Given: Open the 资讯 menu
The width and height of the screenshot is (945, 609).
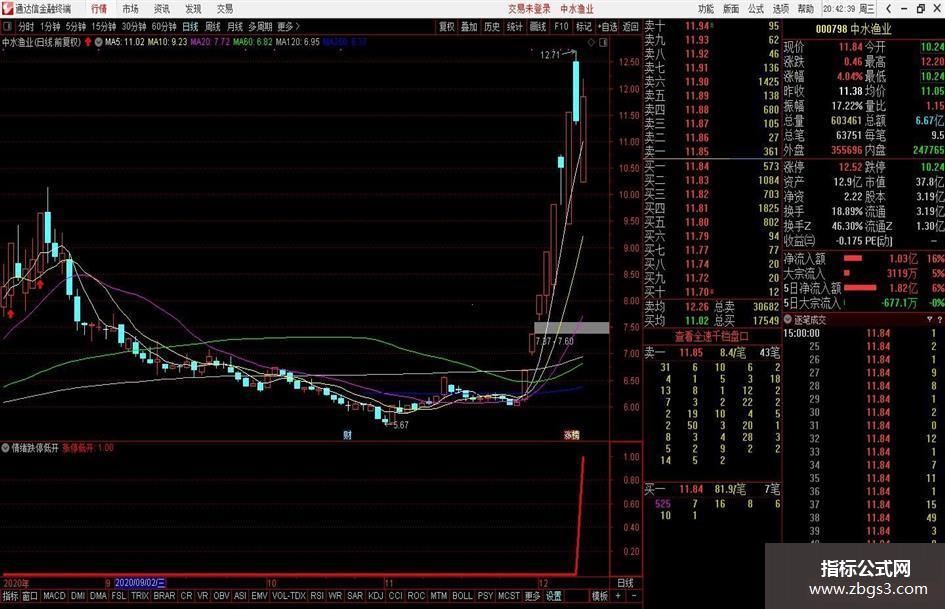Looking at the screenshot, I should tap(162, 8).
